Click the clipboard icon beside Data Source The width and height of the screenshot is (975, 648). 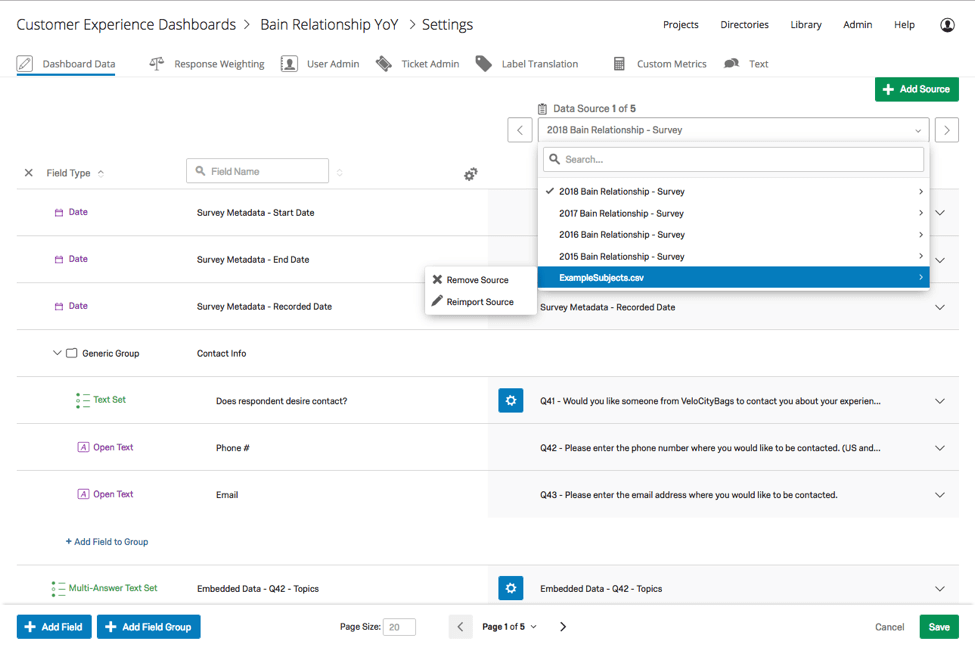pyautogui.click(x=542, y=108)
